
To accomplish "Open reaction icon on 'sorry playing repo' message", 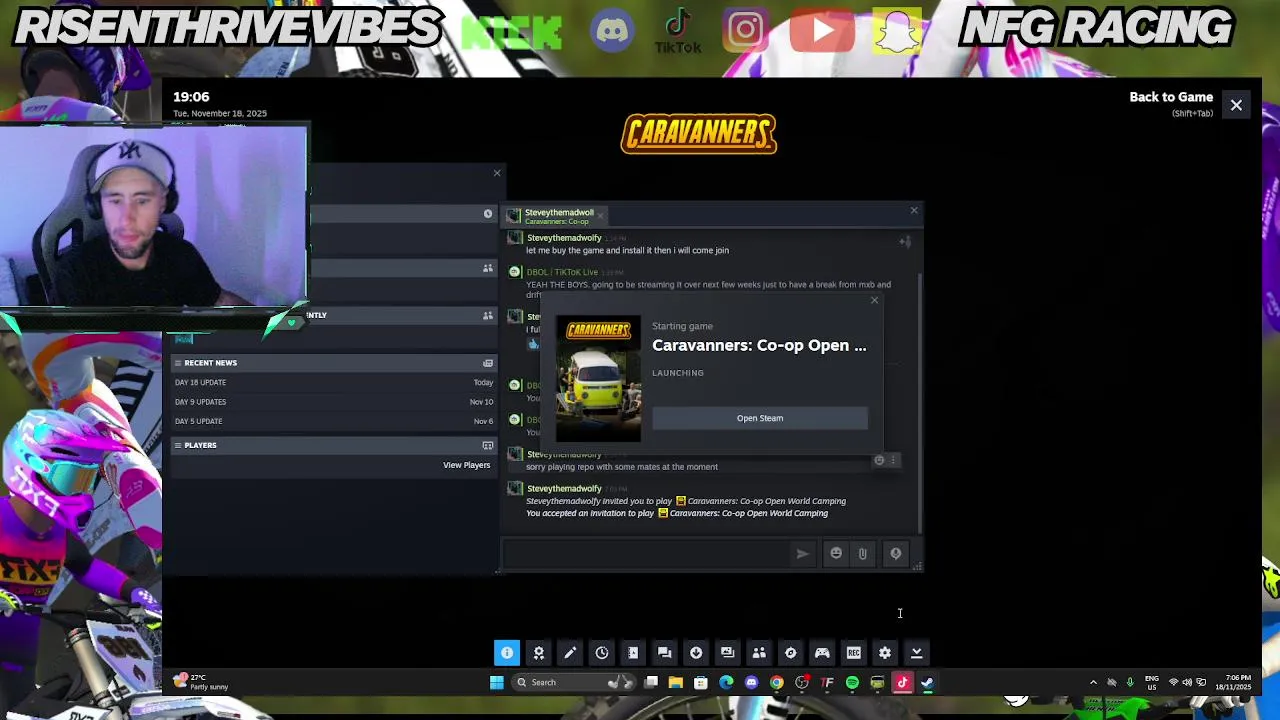I will coord(879,460).
